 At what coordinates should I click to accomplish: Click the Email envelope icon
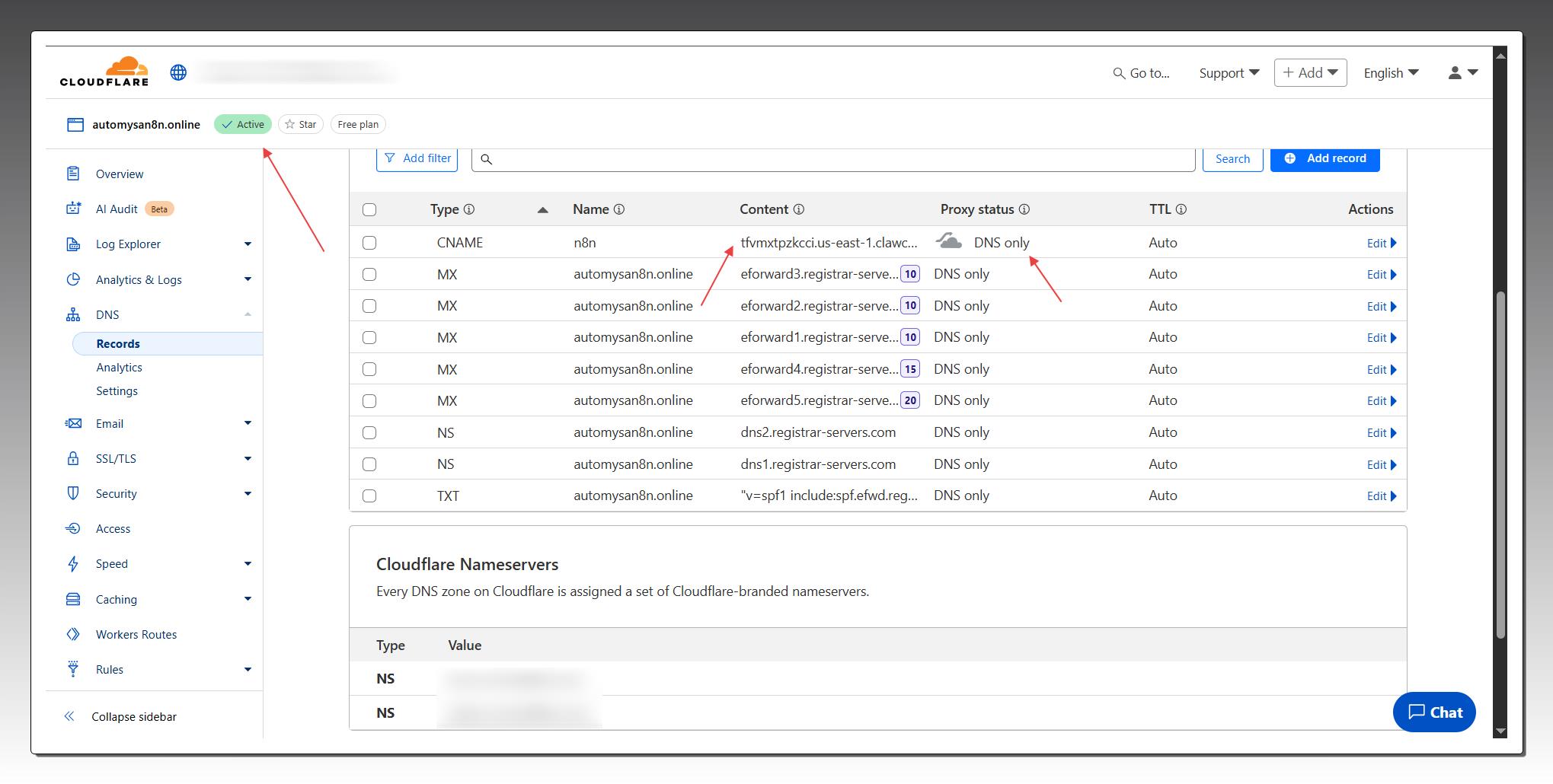(x=73, y=423)
